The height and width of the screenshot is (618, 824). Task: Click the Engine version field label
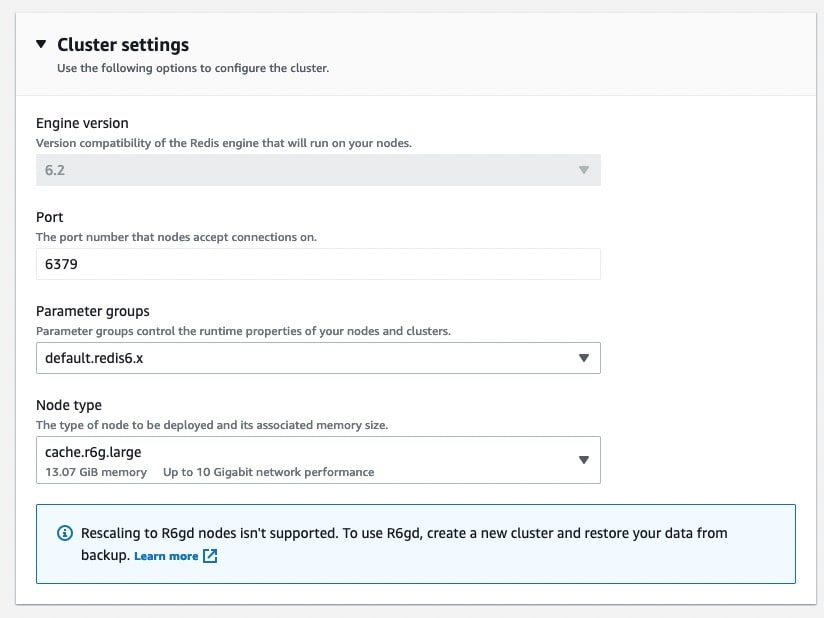point(82,123)
